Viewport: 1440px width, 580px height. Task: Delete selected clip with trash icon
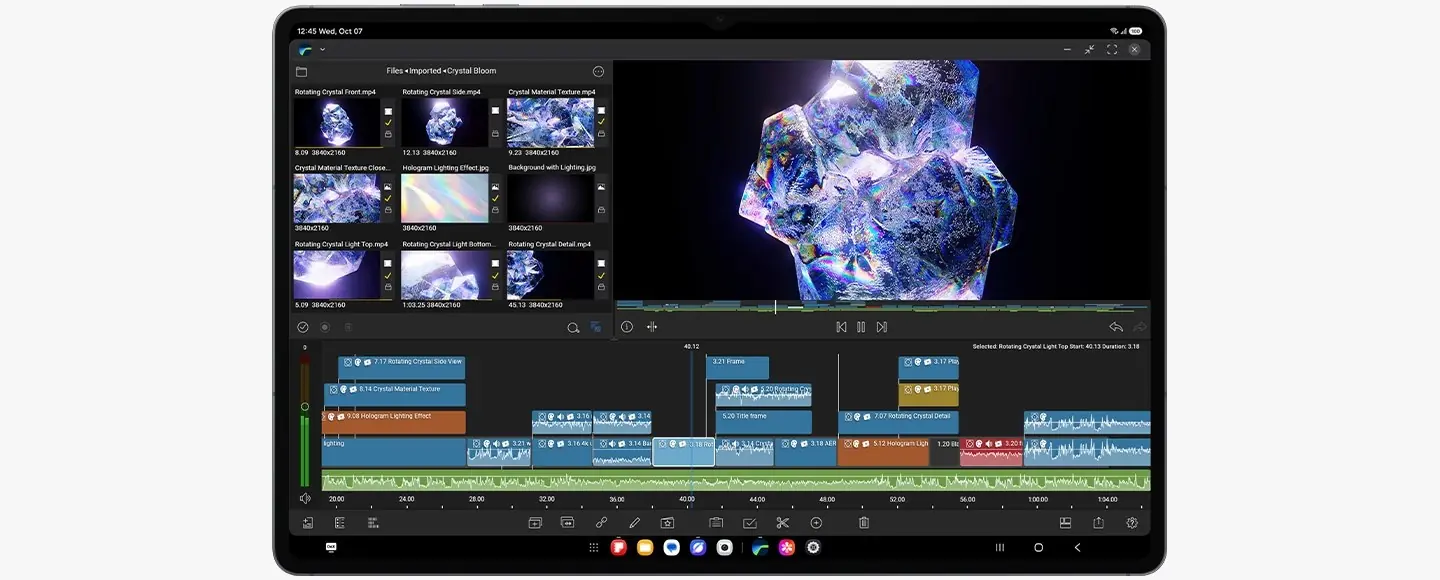point(864,522)
